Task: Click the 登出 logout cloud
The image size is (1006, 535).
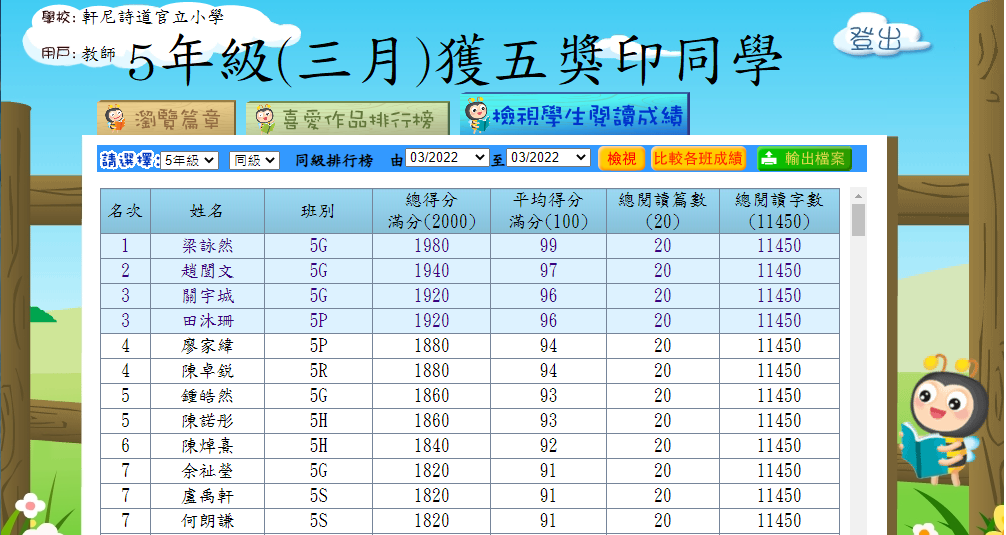Action: tap(876, 40)
